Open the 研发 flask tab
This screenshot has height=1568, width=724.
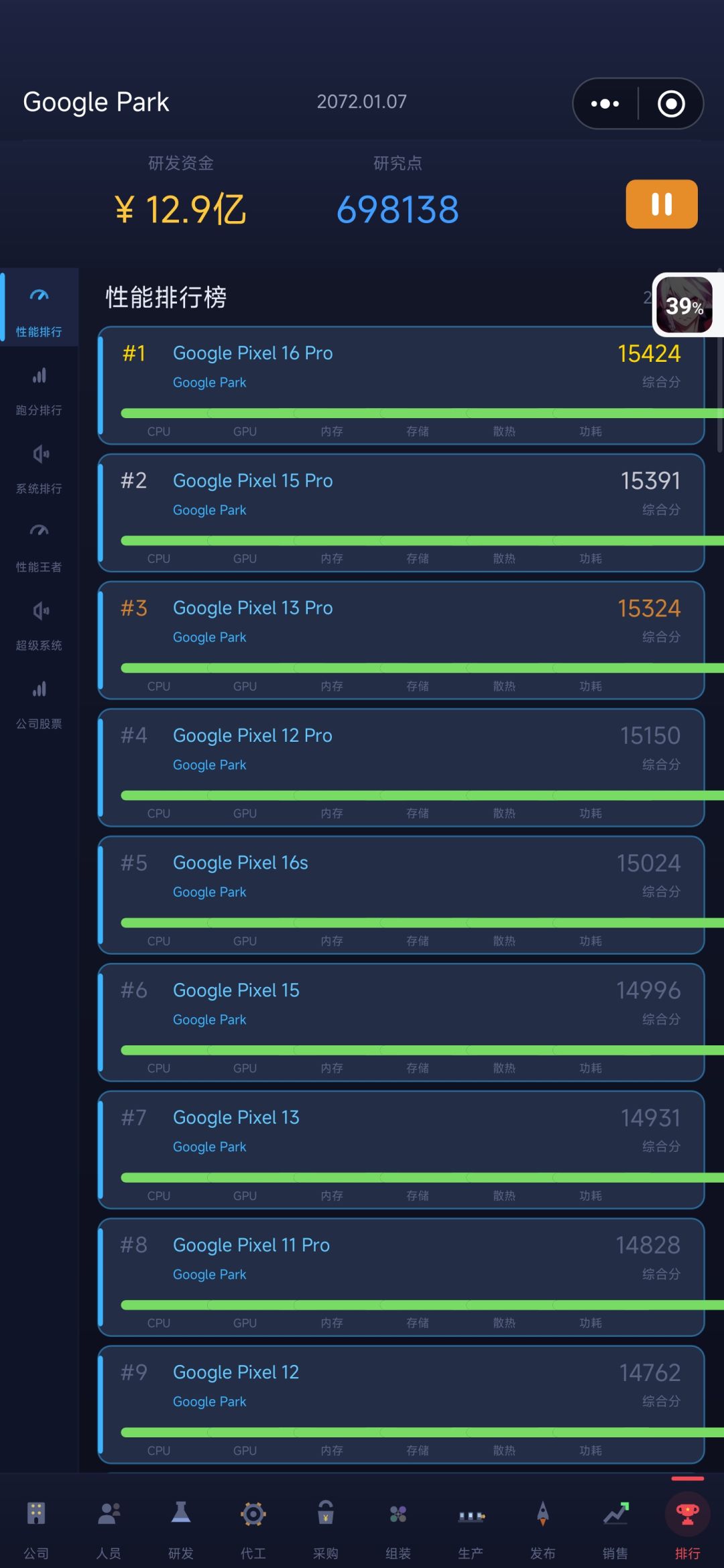coord(181,1529)
